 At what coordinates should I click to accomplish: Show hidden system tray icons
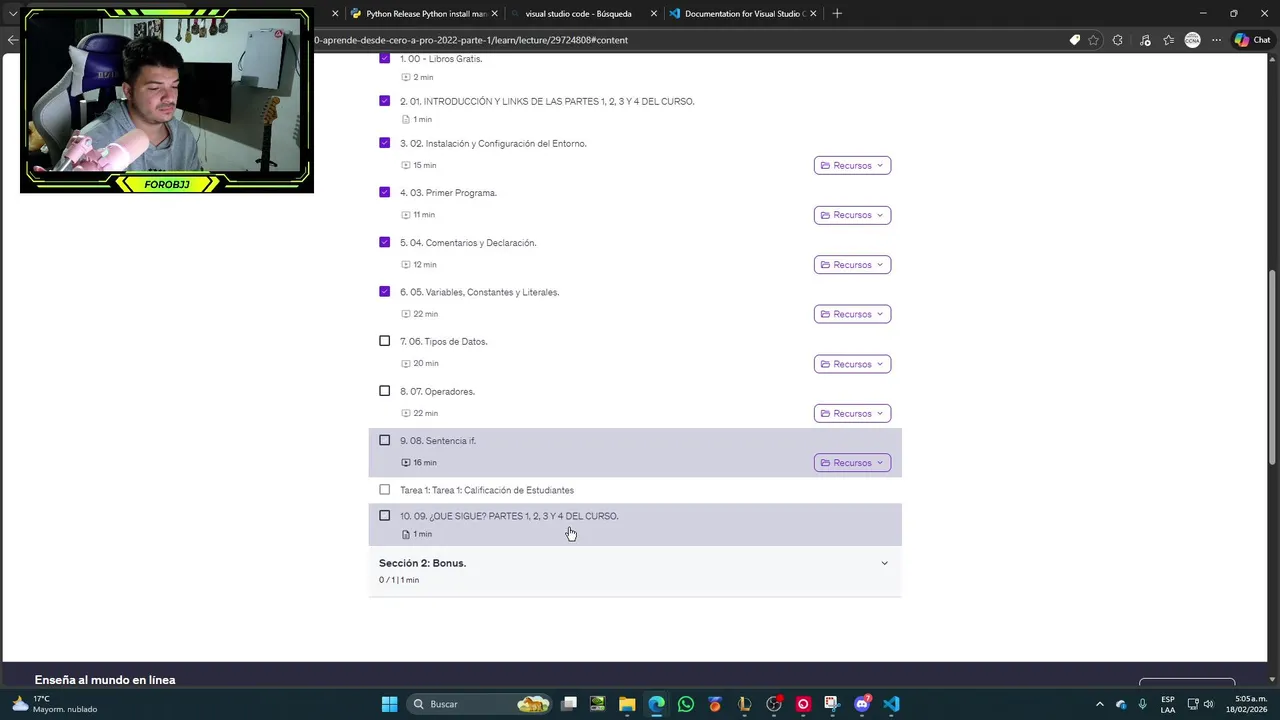(x=1100, y=704)
